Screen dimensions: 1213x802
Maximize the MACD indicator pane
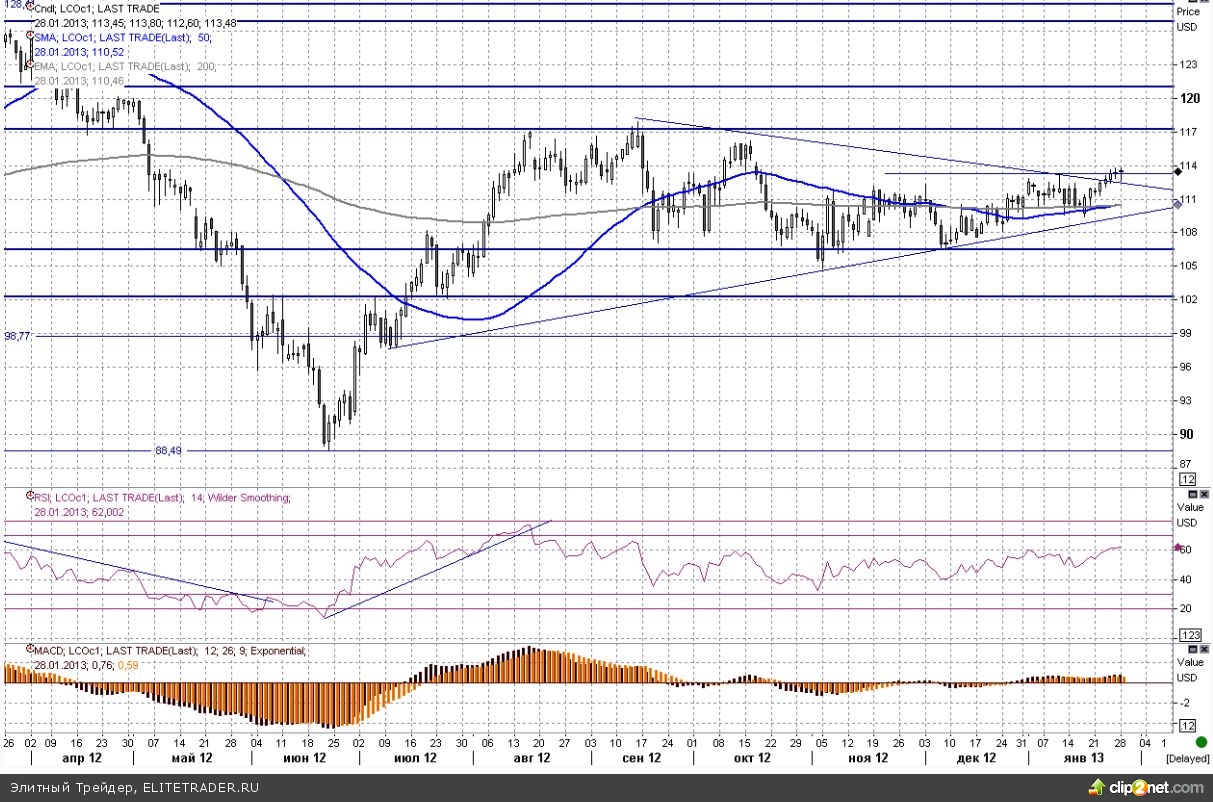click(1190, 648)
